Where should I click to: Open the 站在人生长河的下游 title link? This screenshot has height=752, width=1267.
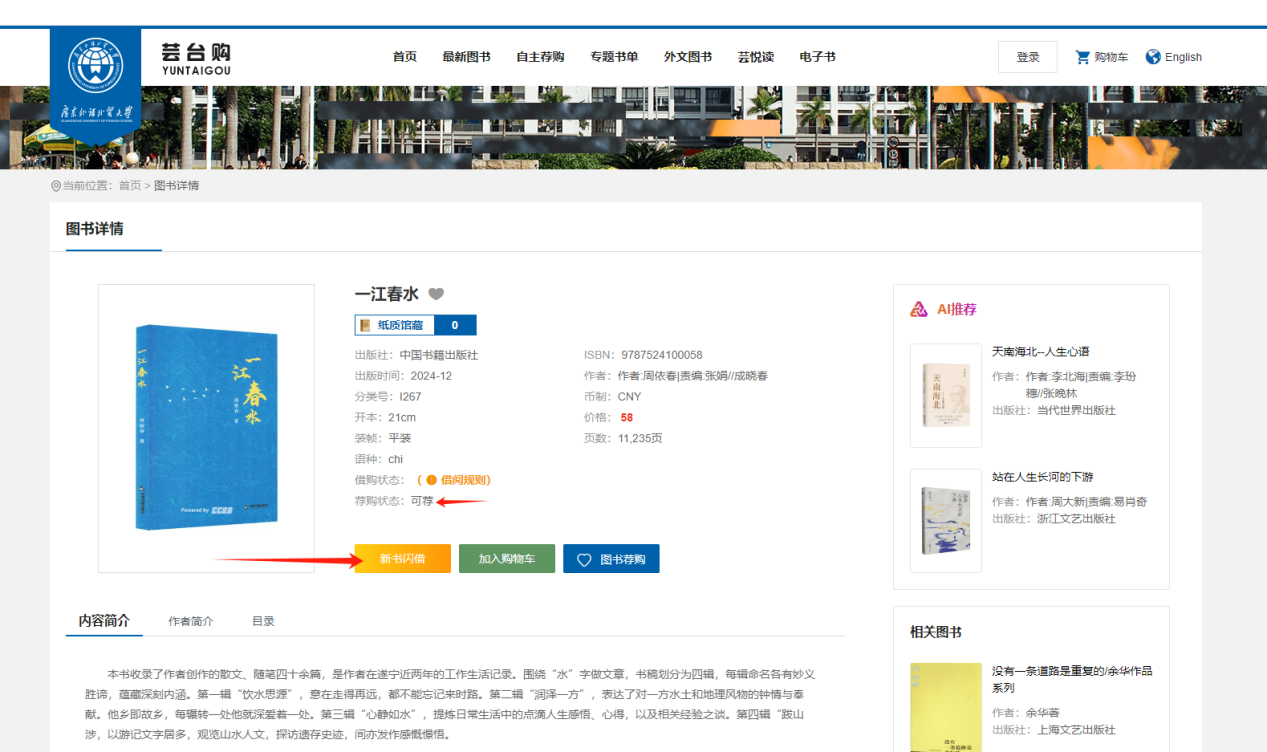pos(1042,477)
